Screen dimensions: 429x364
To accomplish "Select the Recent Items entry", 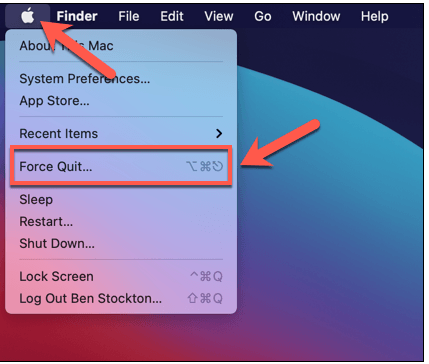I will (x=121, y=134).
